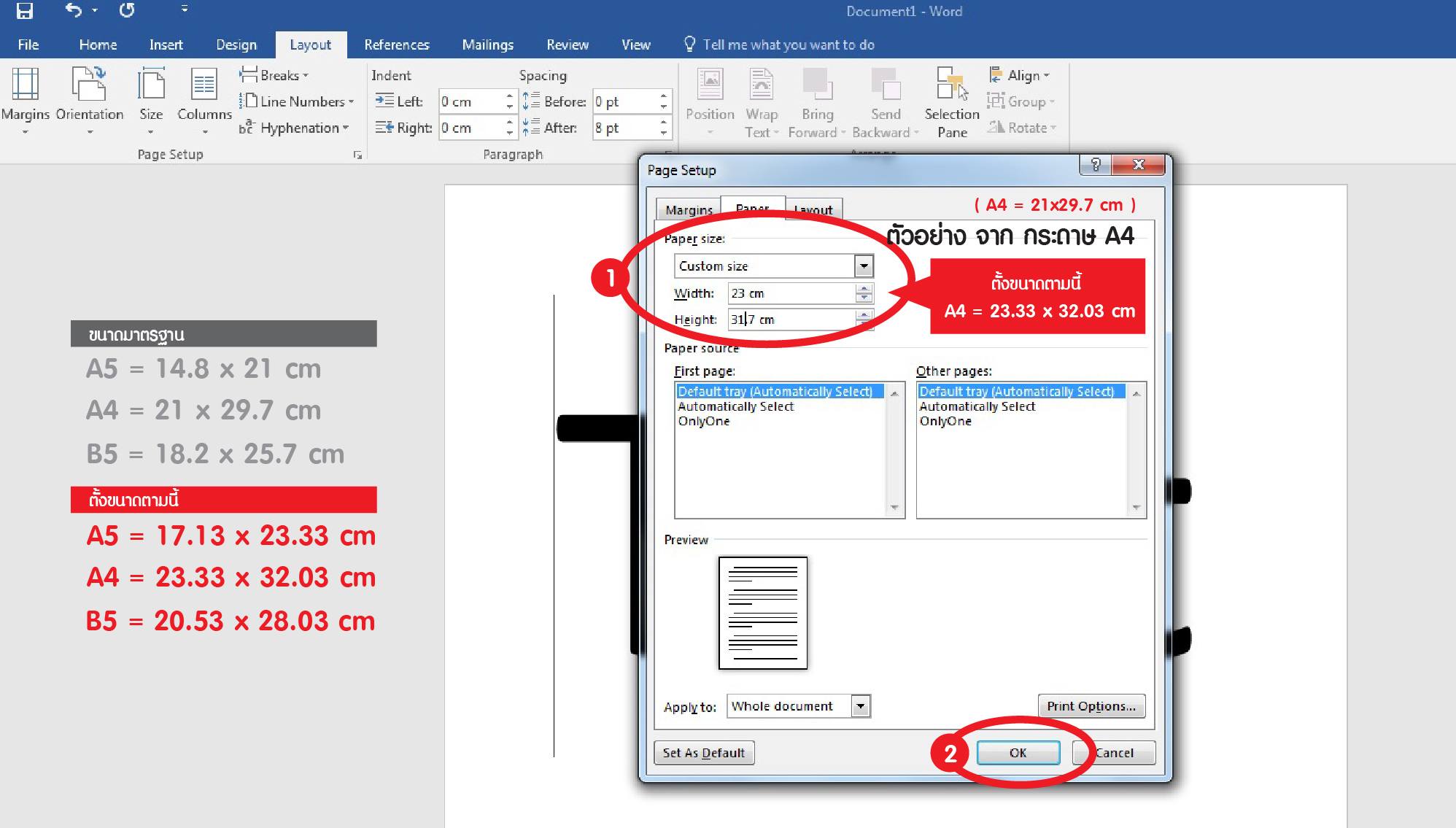Open the Orientation menu

(x=90, y=102)
